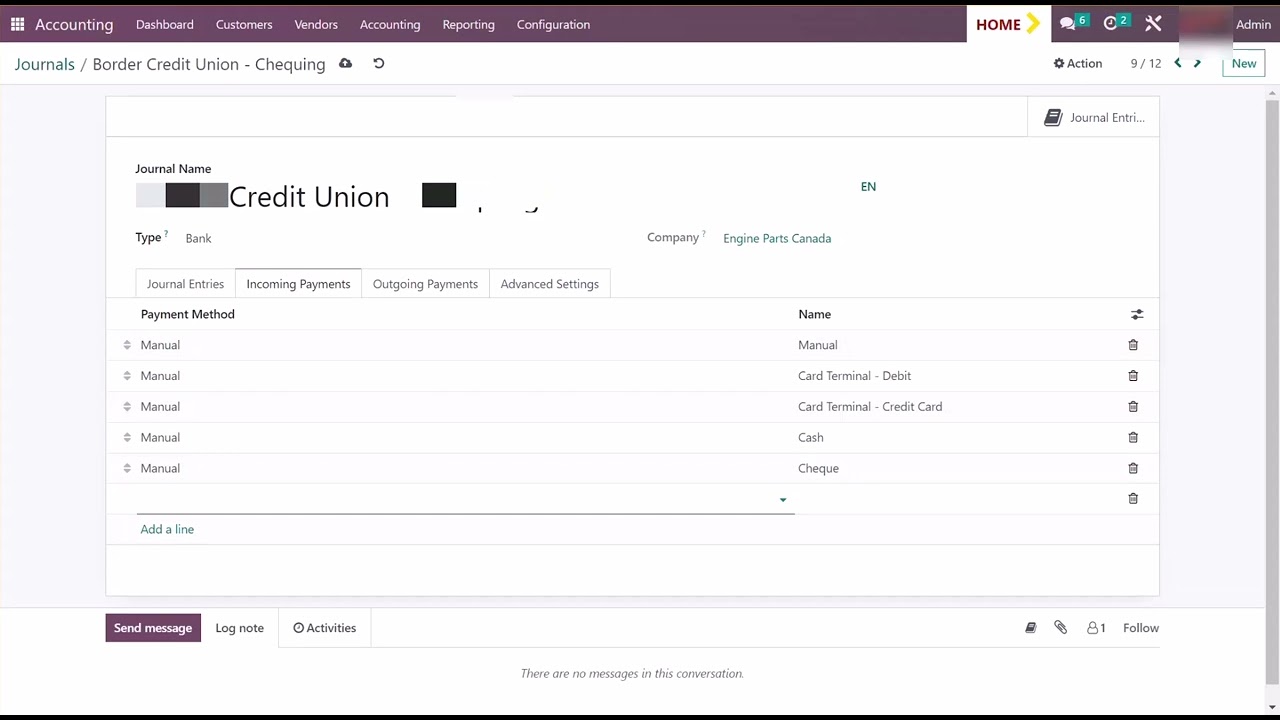Switch to the Journal Entries tab
1280x720 pixels.
point(185,284)
